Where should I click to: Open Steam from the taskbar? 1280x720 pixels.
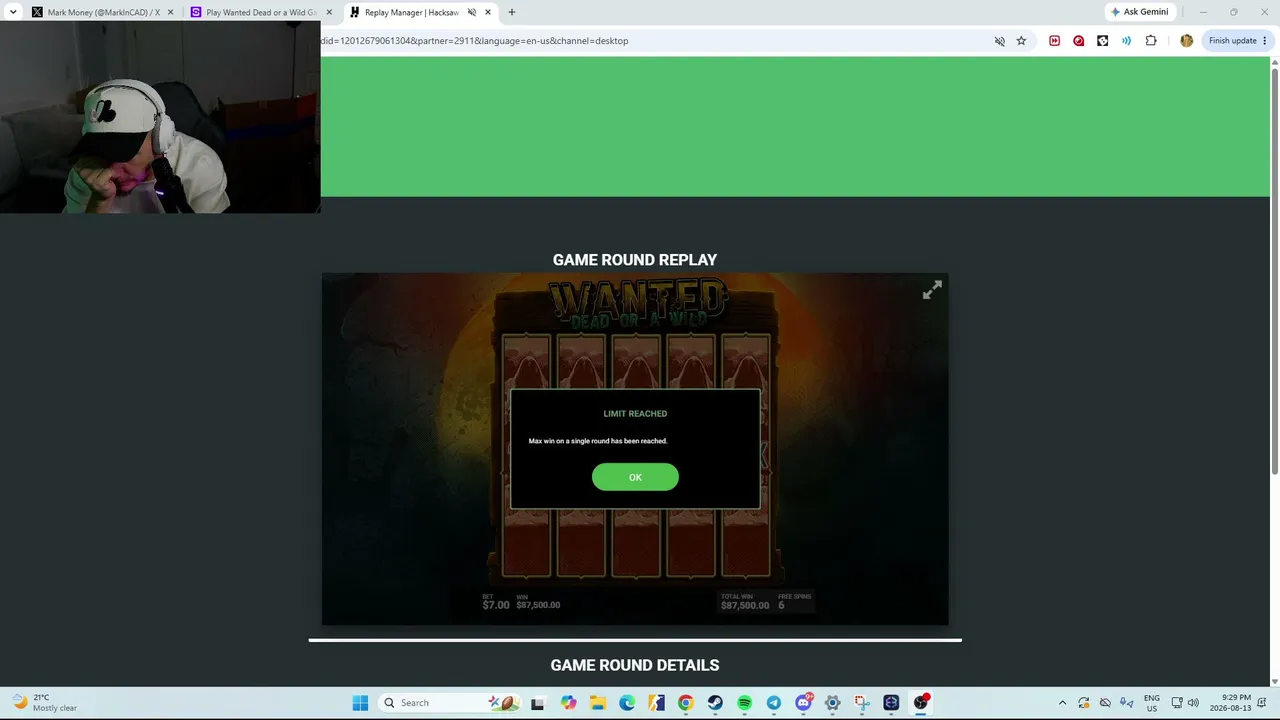(715, 703)
